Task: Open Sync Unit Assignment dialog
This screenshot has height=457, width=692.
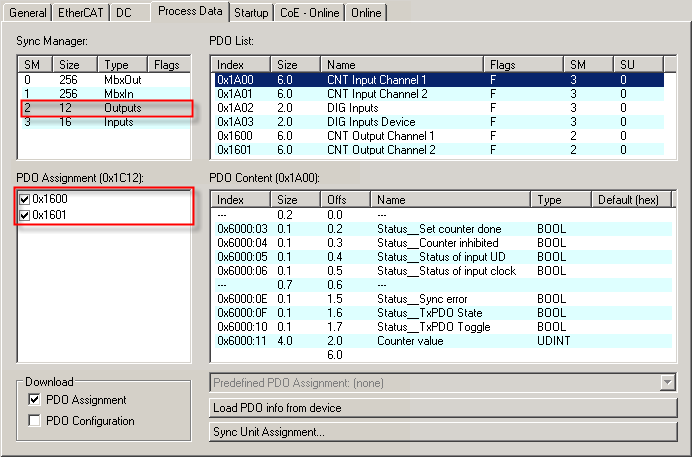Action: click(443, 431)
